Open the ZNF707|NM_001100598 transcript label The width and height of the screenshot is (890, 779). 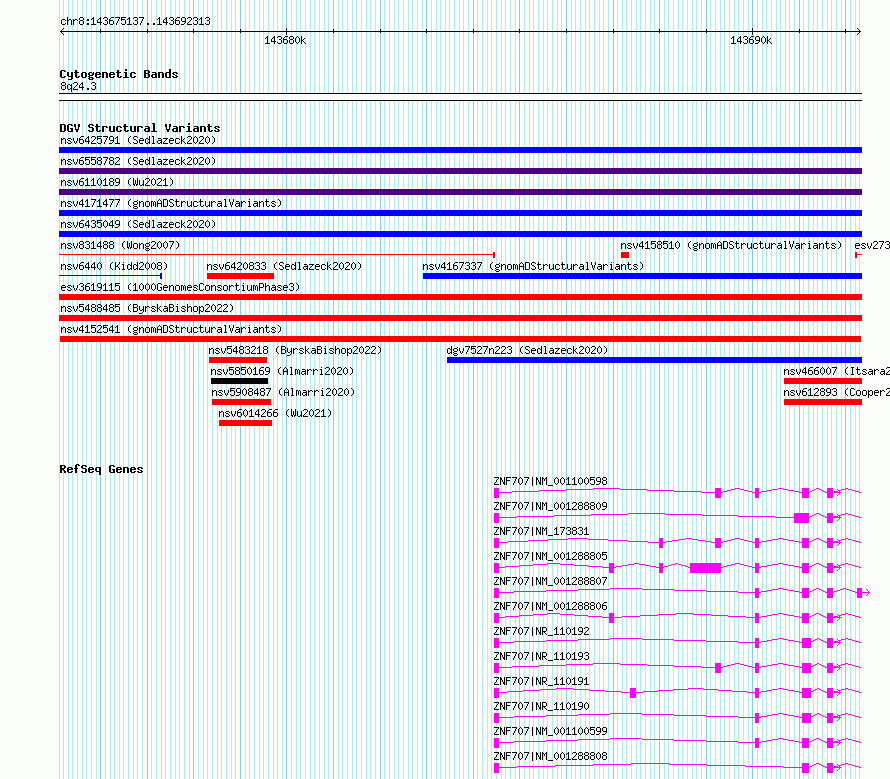[x=551, y=481]
